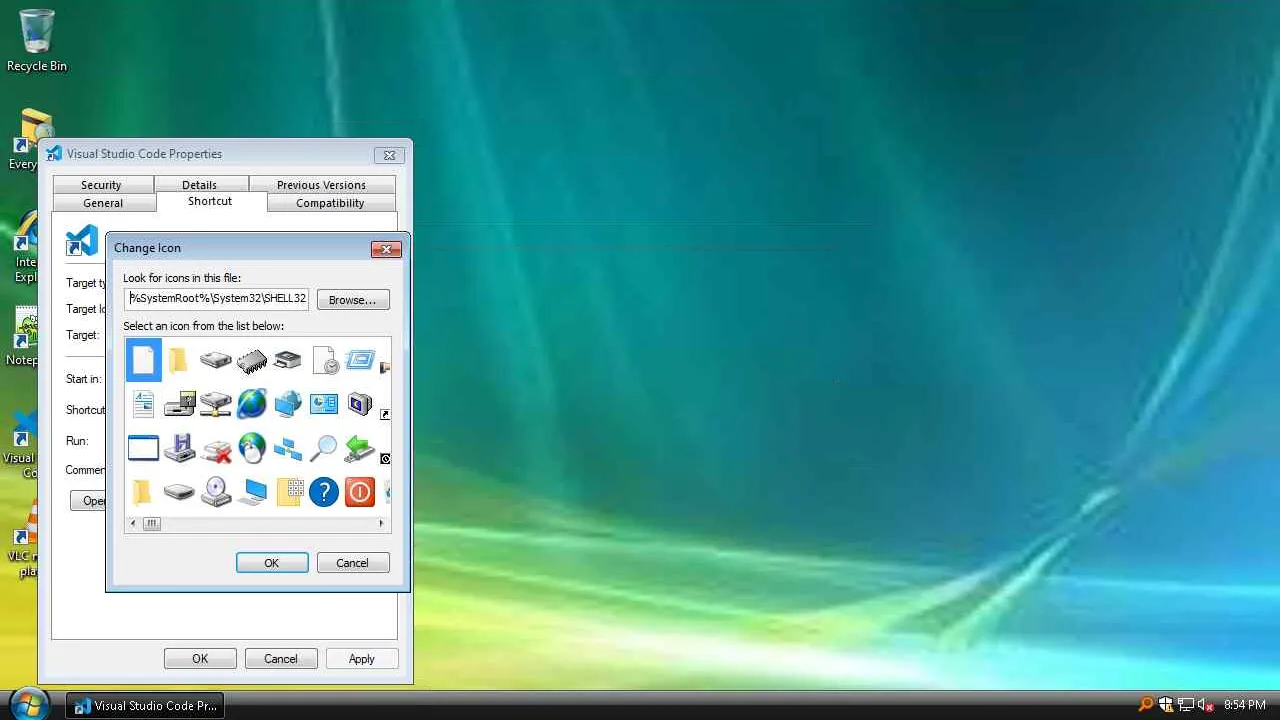This screenshot has height=720, width=1280.
Task: Click the icon file path text field
Action: pos(217,298)
